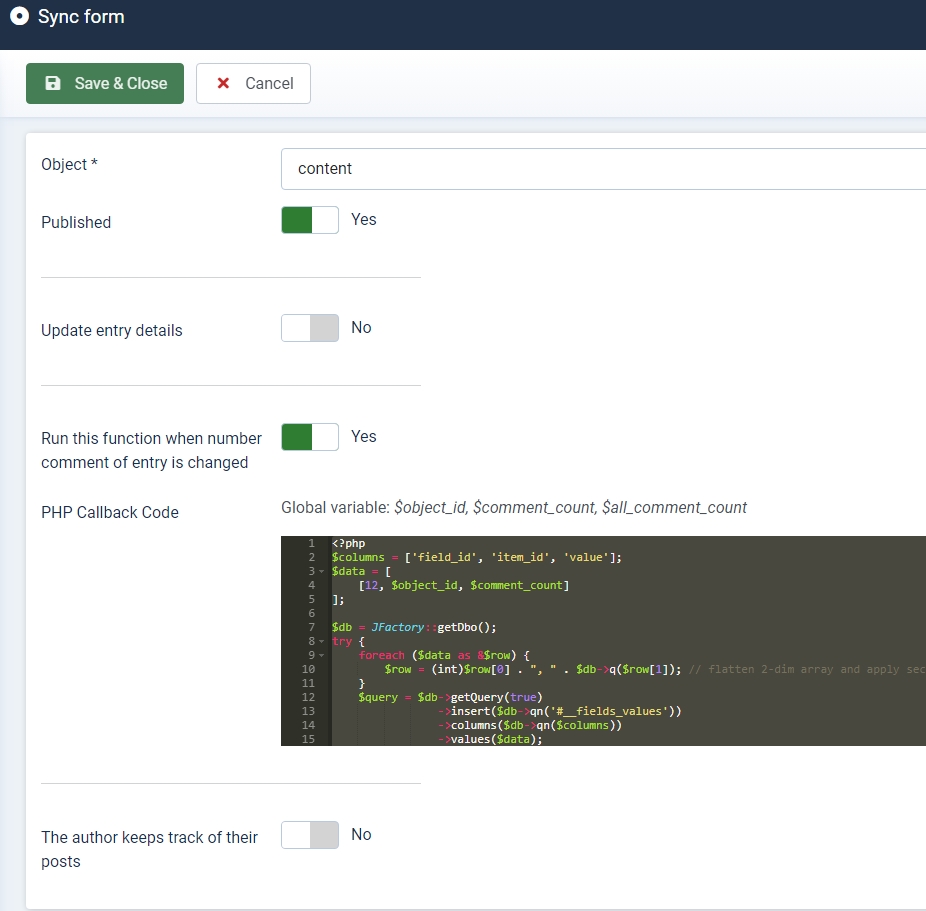This screenshot has width=926, height=911.
Task: Click the Sync form title icon
Action: point(19,17)
